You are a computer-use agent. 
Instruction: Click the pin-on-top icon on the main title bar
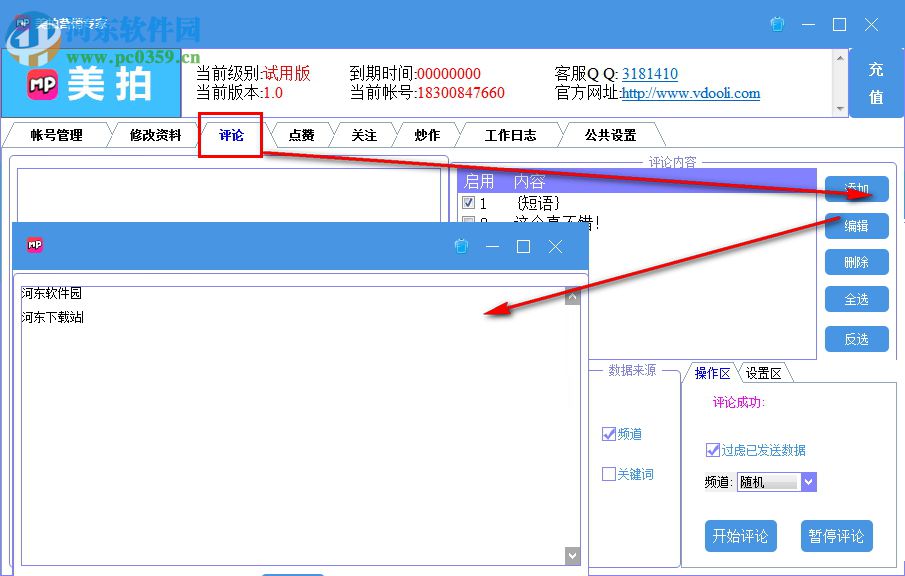click(777, 24)
